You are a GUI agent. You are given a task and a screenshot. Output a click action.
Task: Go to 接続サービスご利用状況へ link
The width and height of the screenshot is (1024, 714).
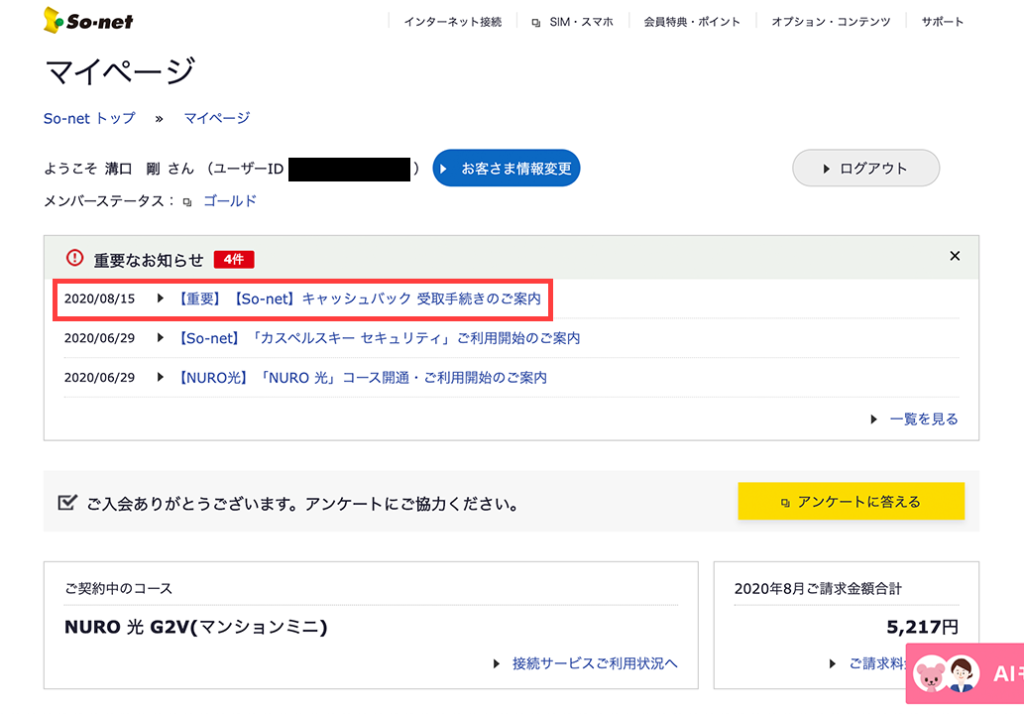[594, 663]
